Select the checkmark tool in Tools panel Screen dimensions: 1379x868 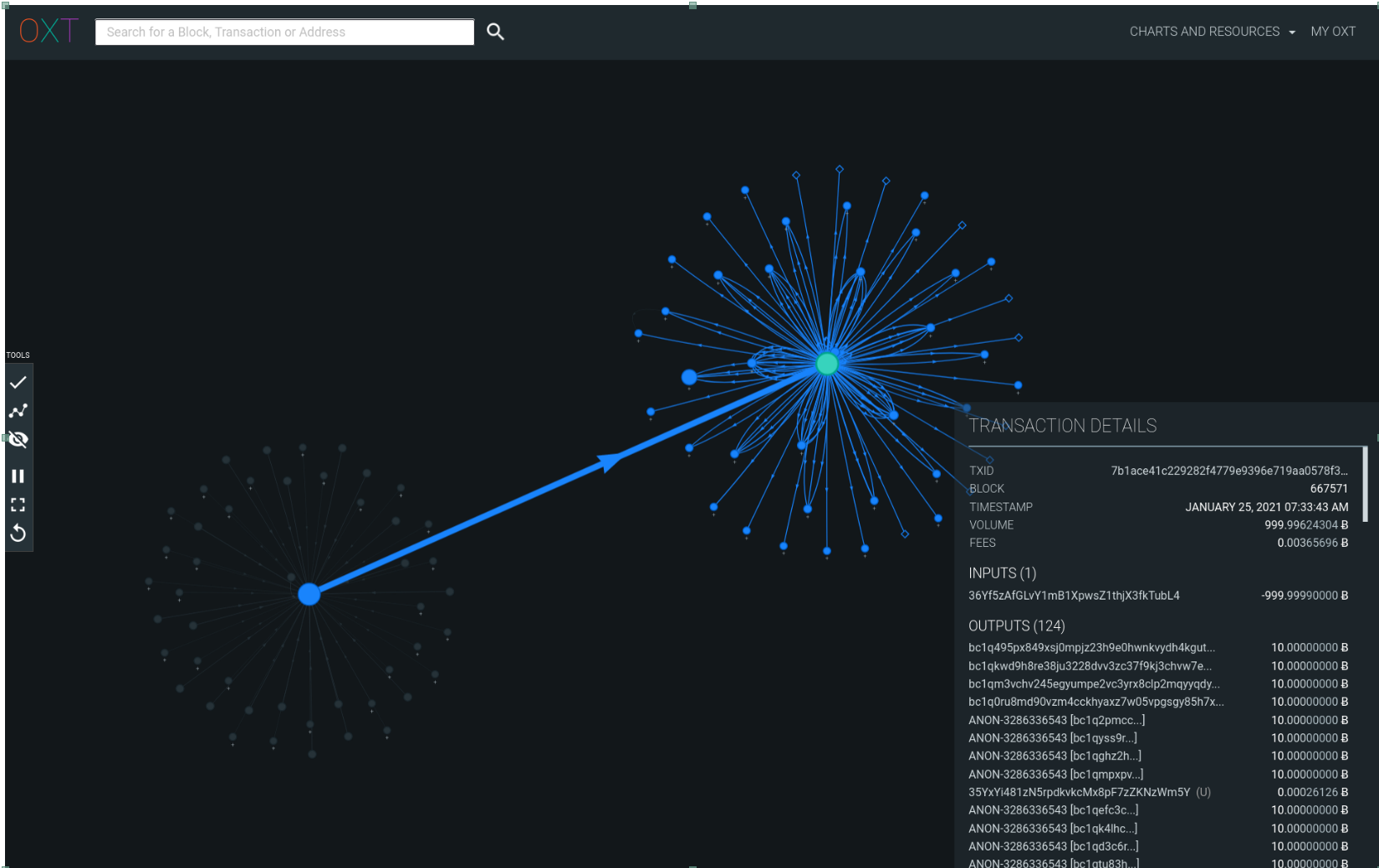coord(18,382)
